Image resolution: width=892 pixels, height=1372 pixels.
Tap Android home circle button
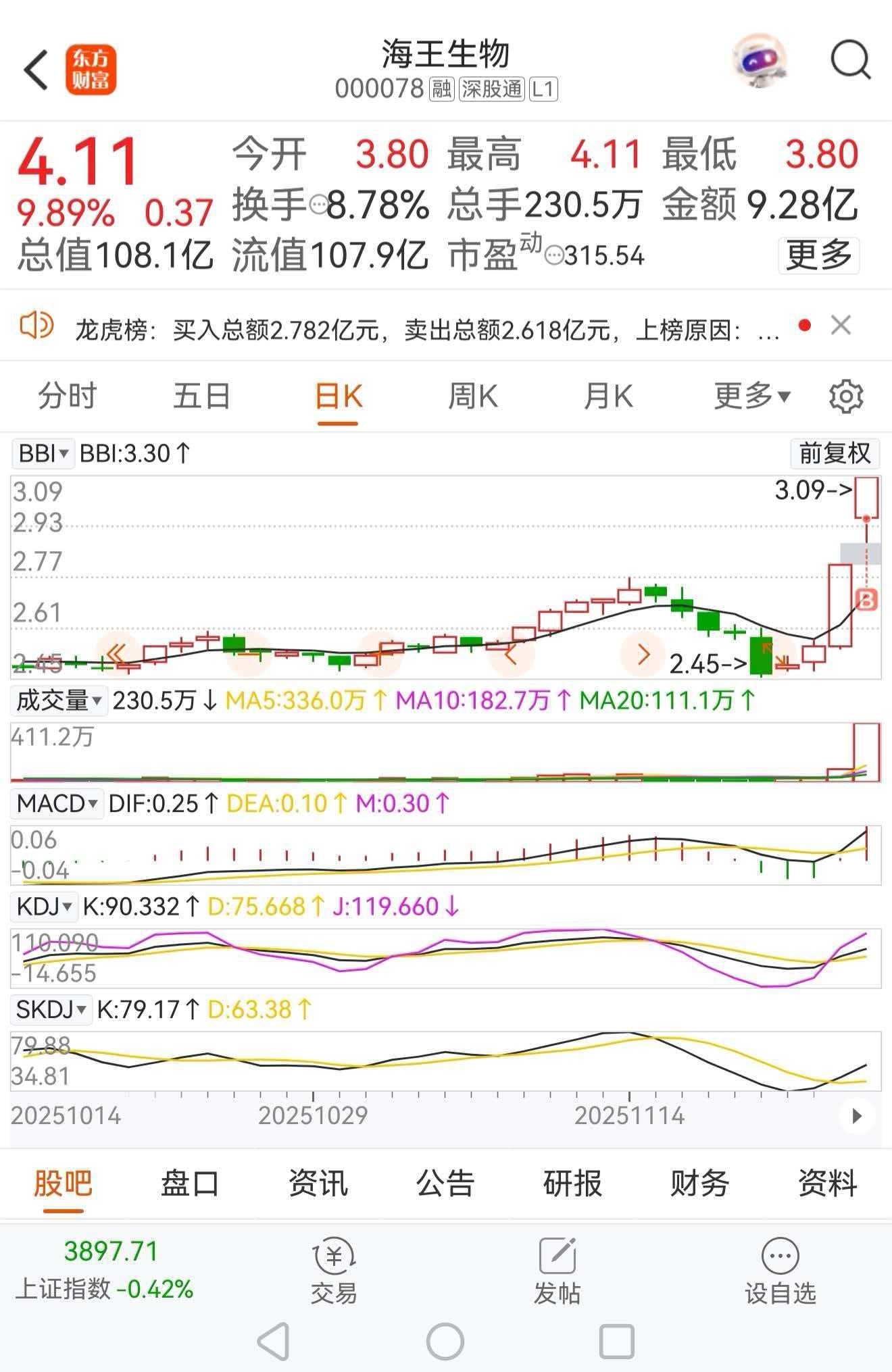pyautogui.click(x=445, y=1341)
